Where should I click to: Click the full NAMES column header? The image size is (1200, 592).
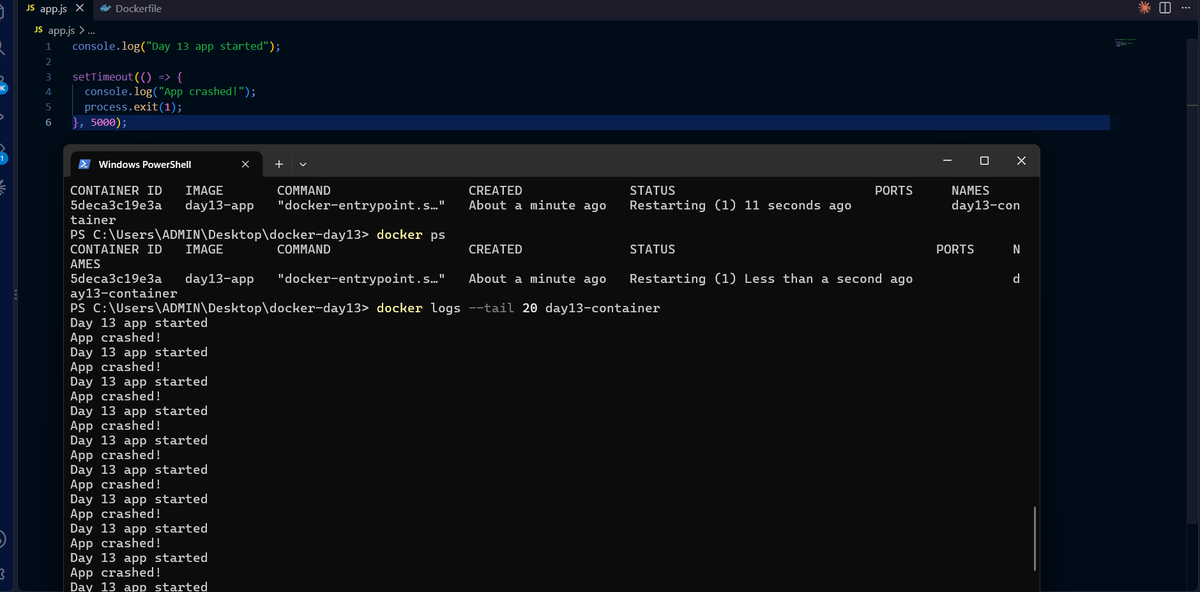click(970, 190)
